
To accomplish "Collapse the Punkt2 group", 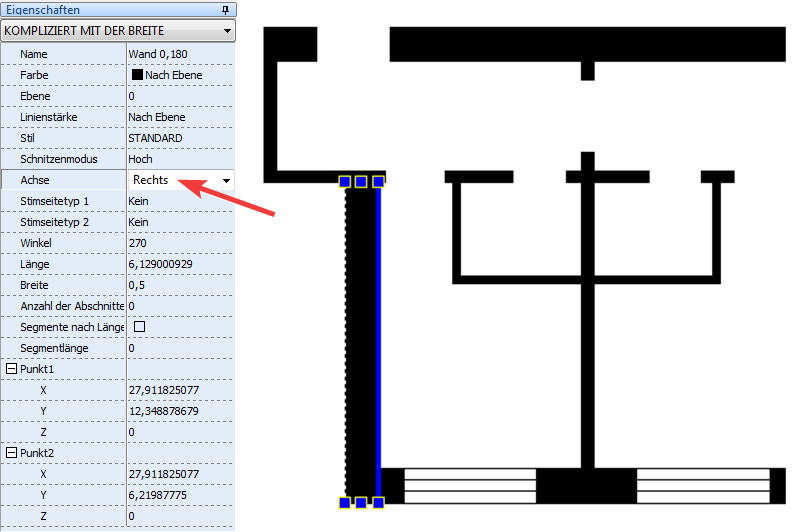I will click(x=11, y=453).
